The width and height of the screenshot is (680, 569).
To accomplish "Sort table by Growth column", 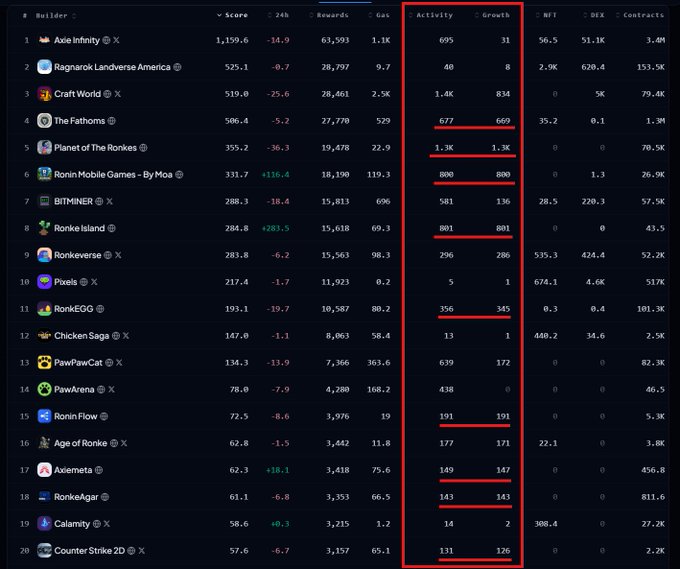I will [492, 15].
